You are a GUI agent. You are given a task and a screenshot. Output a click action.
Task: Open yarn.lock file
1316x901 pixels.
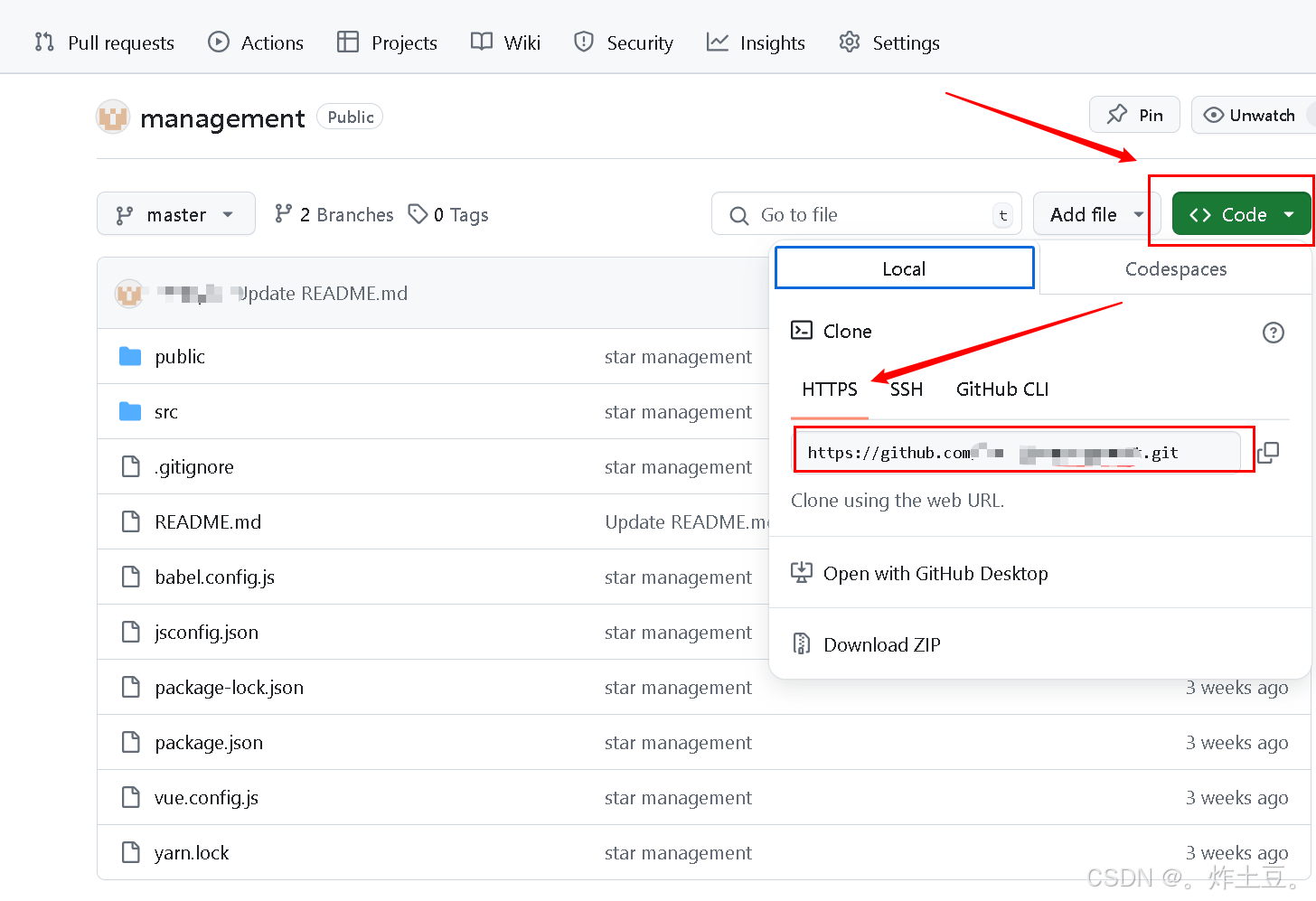click(x=192, y=853)
